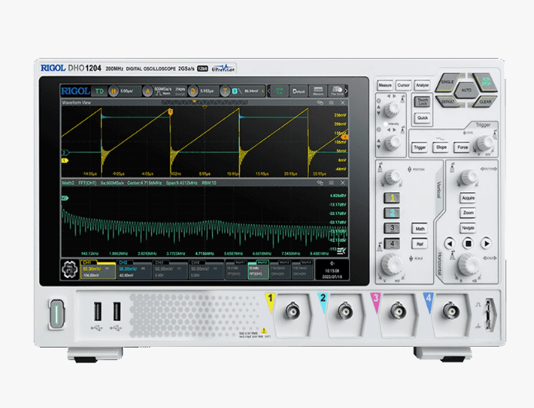Toggle channel 1 with the yellow 1 key
Image resolution: width=534 pixels, height=408 pixels.
[x=392, y=198]
